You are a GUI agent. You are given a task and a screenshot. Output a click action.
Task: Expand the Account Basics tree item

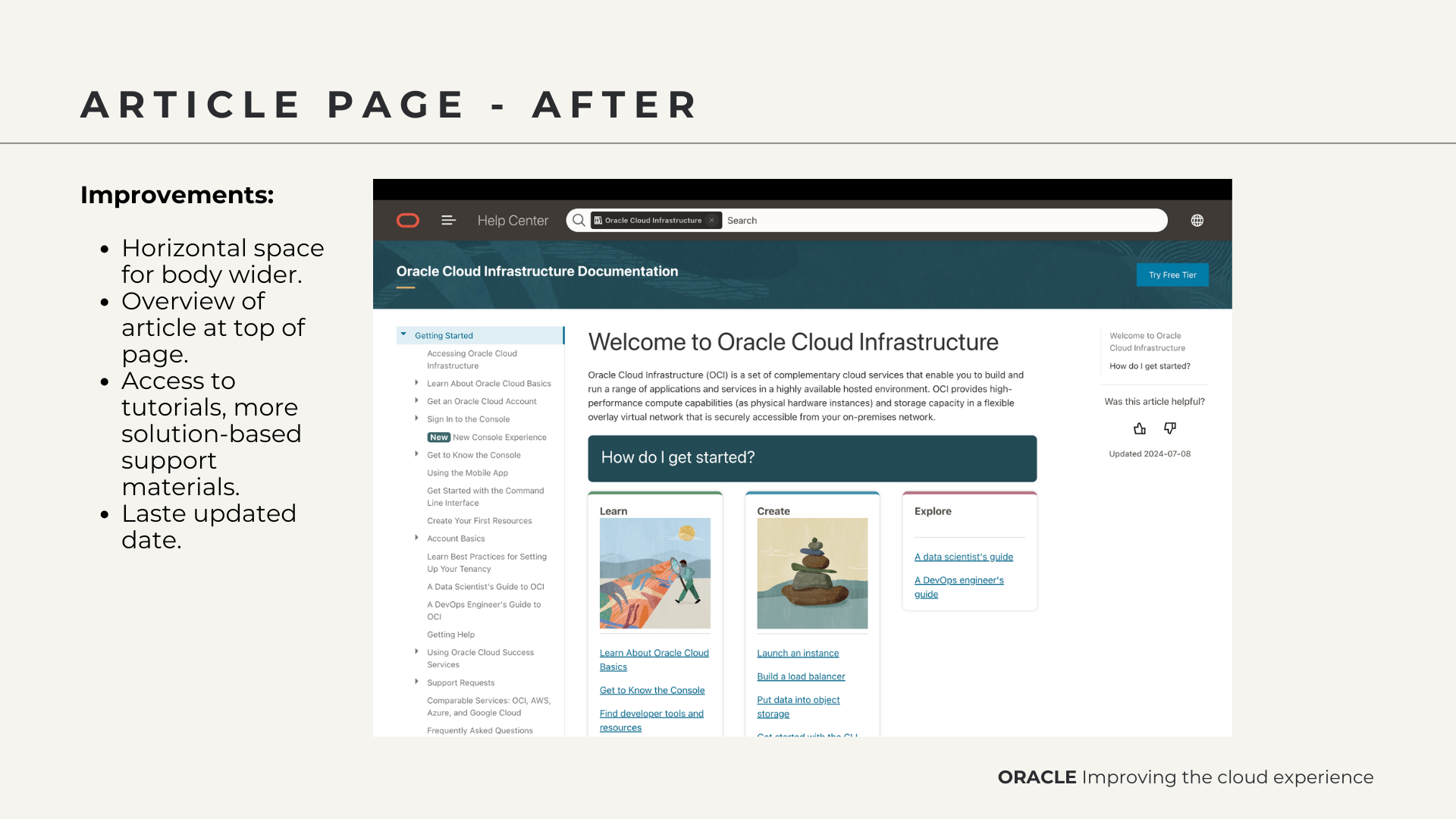416,538
